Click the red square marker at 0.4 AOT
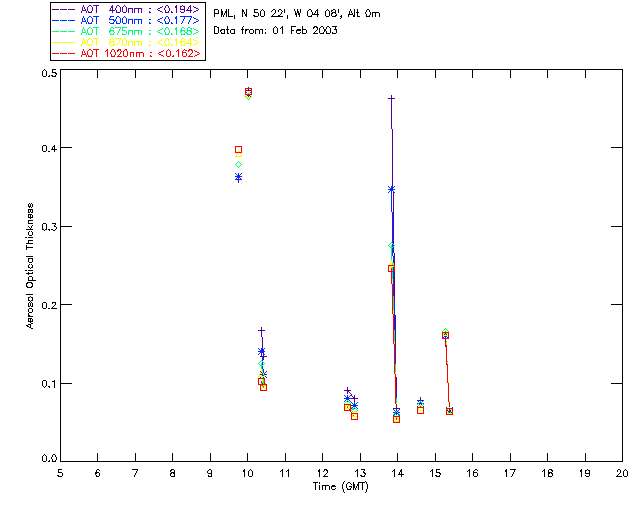 pos(238,150)
